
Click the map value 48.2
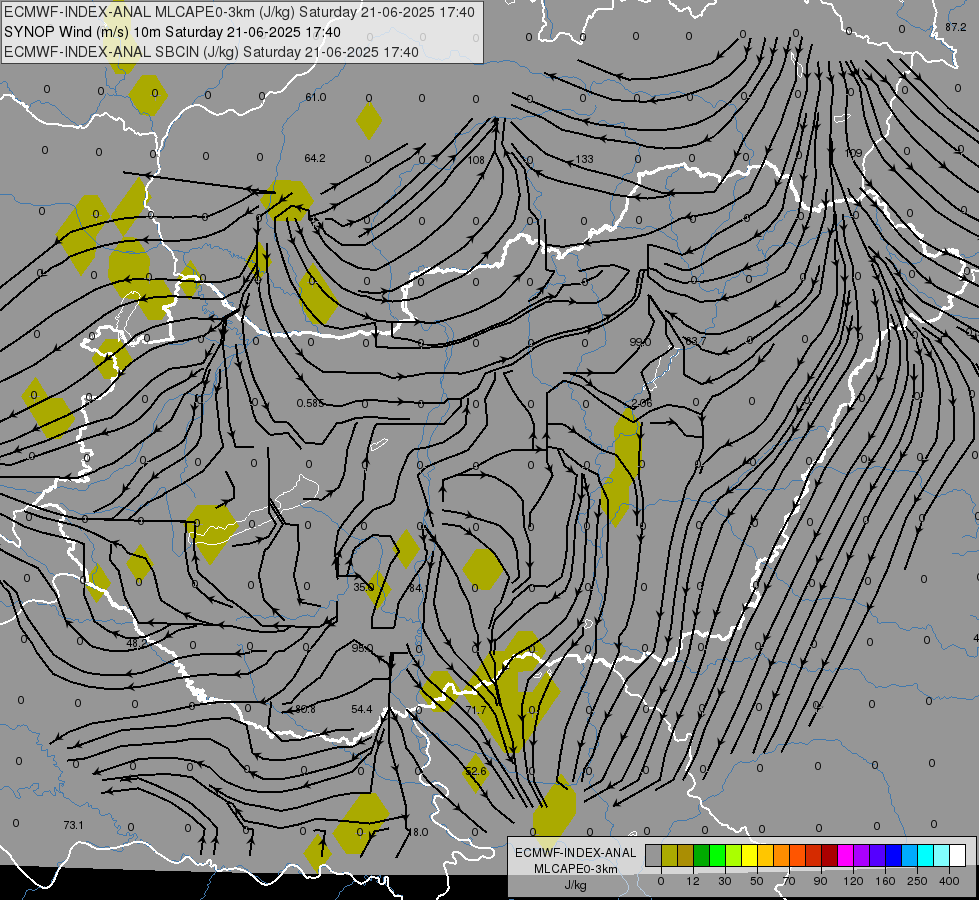click(137, 643)
